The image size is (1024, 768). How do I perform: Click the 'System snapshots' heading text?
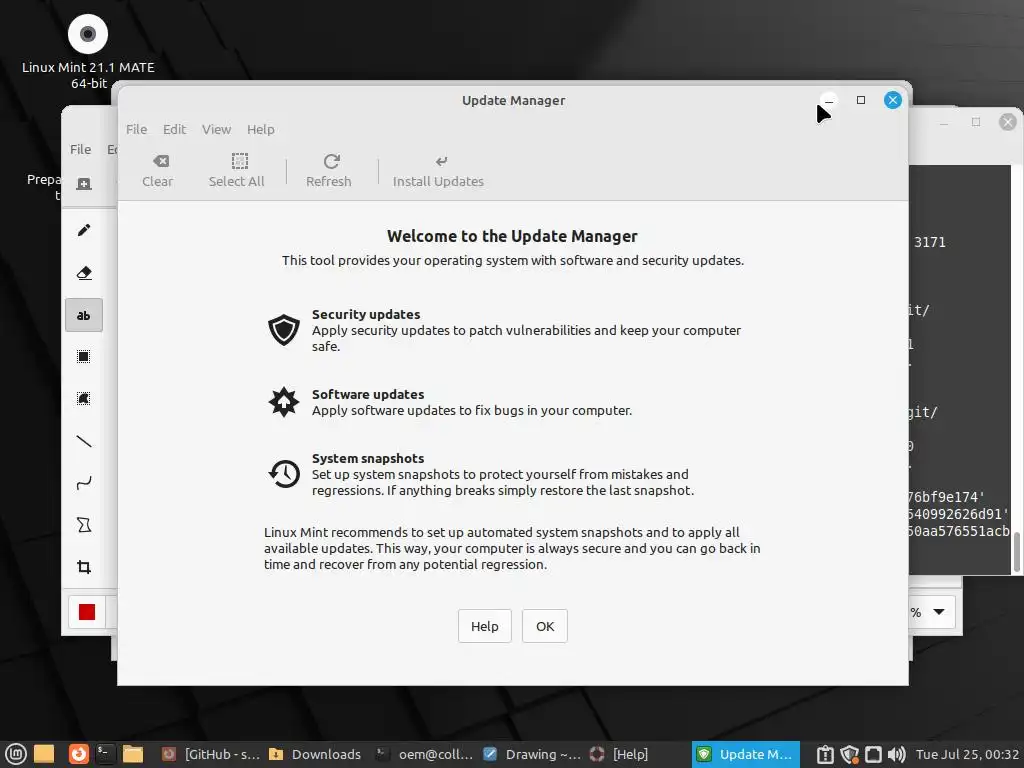(368, 458)
